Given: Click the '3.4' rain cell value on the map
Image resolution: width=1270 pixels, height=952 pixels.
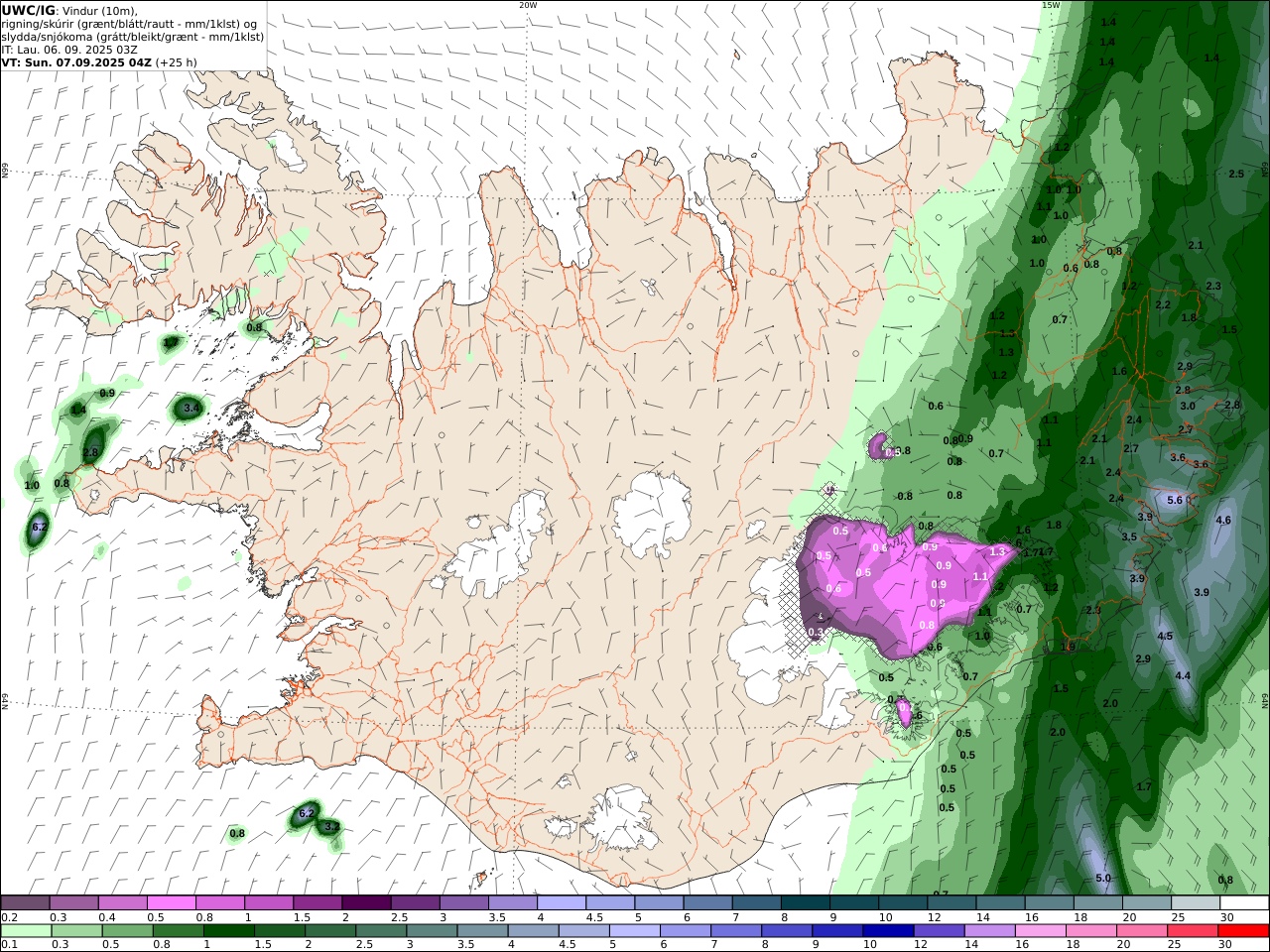Looking at the screenshot, I should coord(192,408).
